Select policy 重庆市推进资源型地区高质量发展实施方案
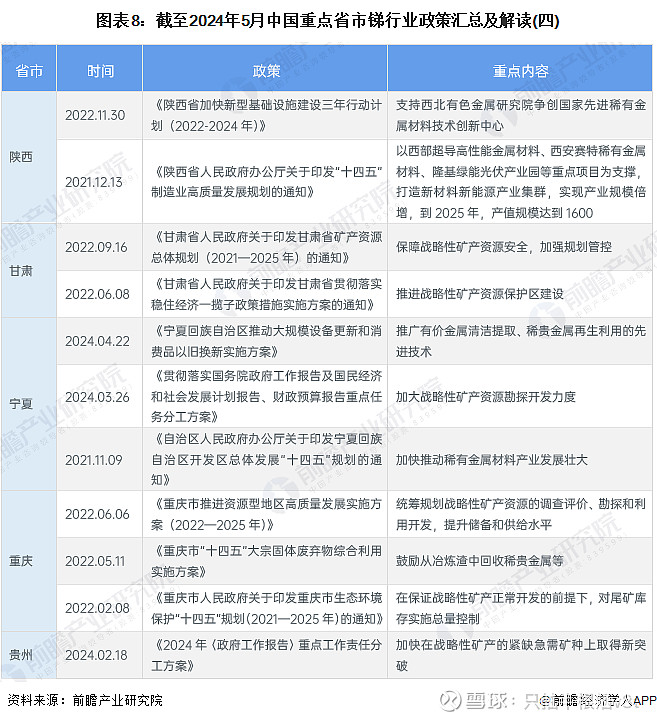This screenshot has width=657, height=721. click(267, 514)
